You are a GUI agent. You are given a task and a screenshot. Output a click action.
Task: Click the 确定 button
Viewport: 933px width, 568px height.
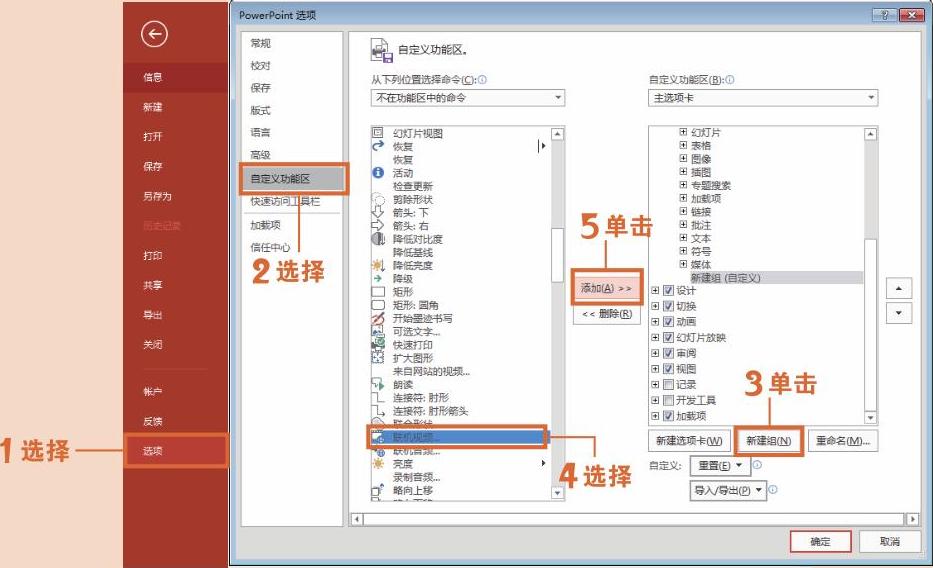(821, 541)
